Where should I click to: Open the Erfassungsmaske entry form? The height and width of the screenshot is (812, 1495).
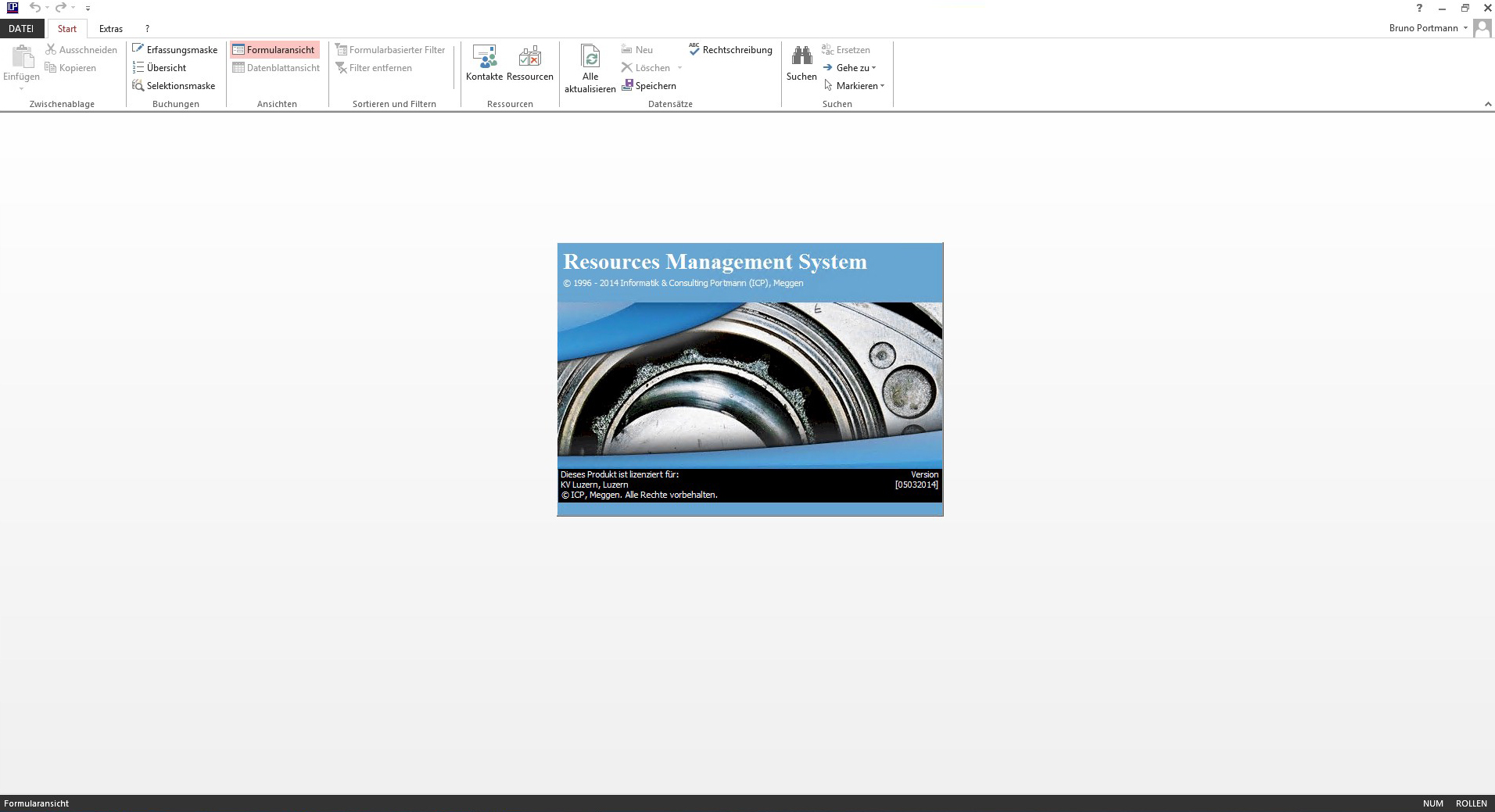click(x=175, y=49)
